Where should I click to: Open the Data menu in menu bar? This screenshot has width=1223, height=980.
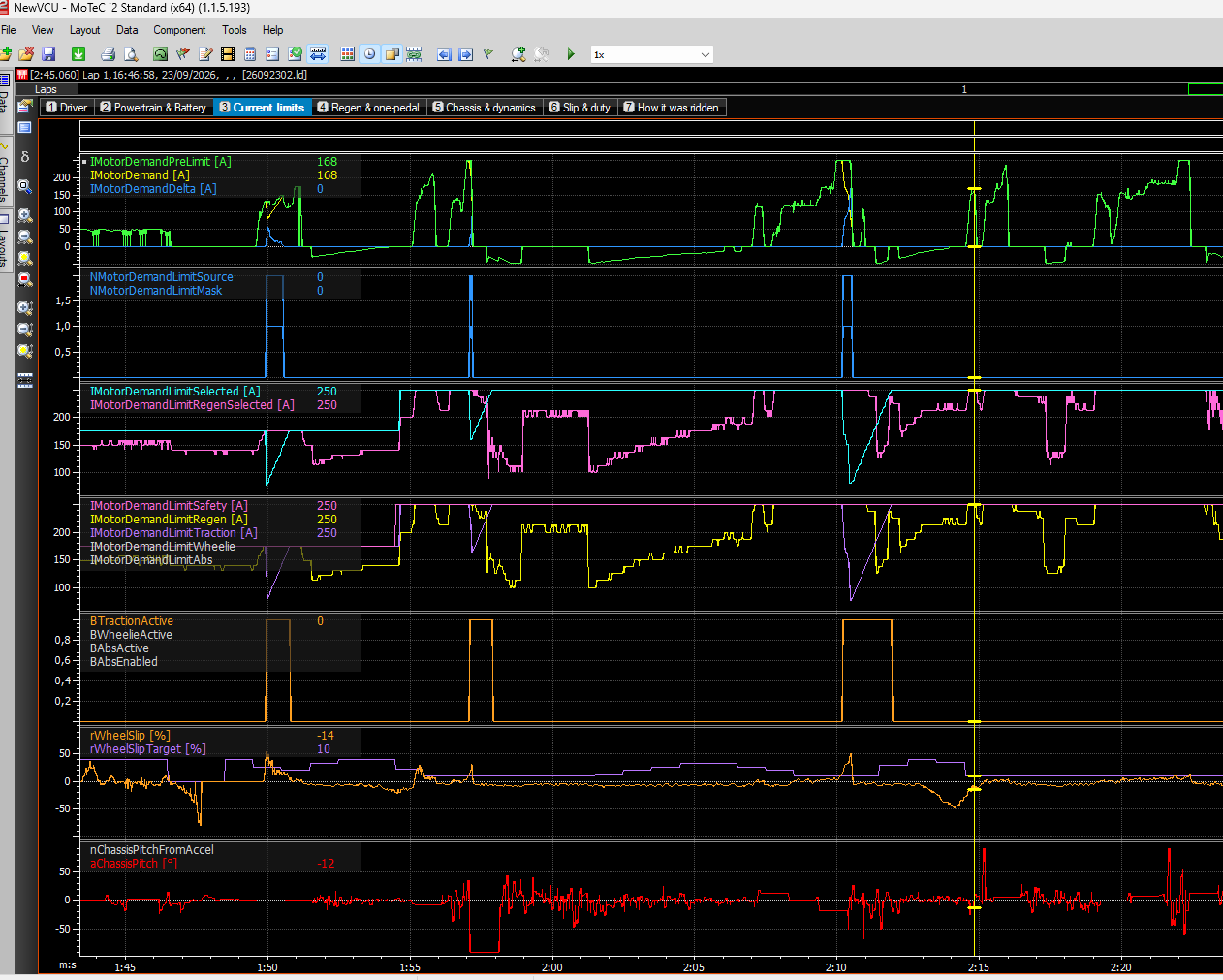[x=127, y=30]
